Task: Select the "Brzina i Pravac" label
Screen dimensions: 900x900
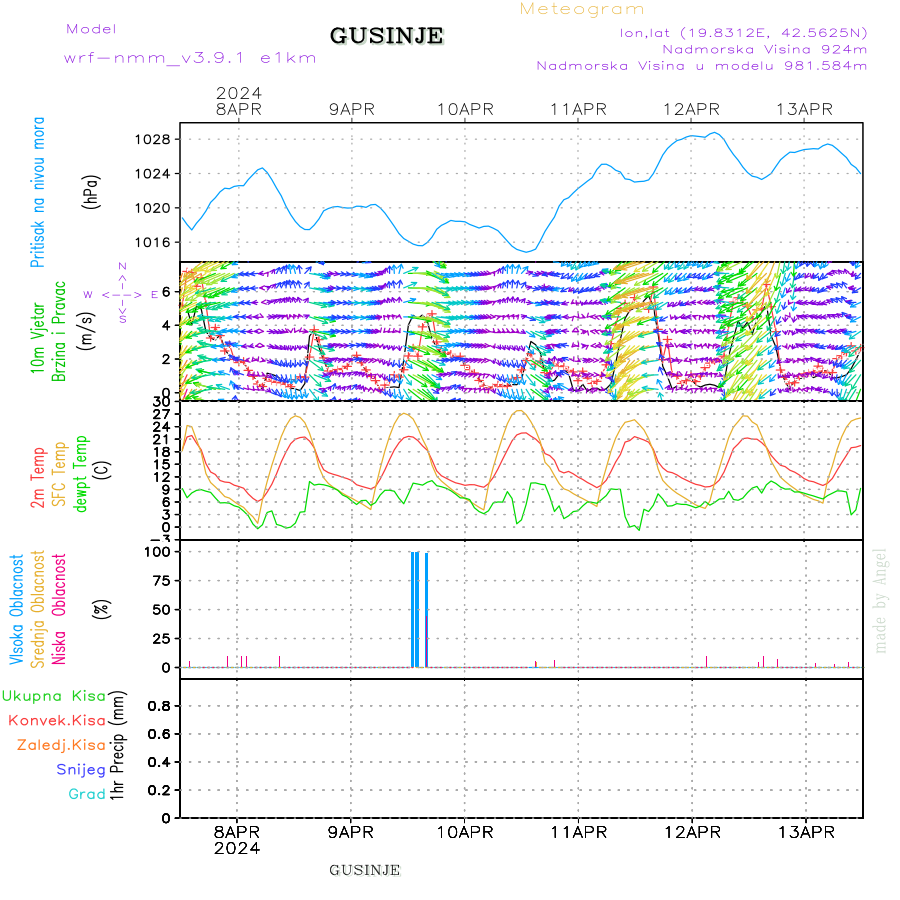Action: pos(59,331)
